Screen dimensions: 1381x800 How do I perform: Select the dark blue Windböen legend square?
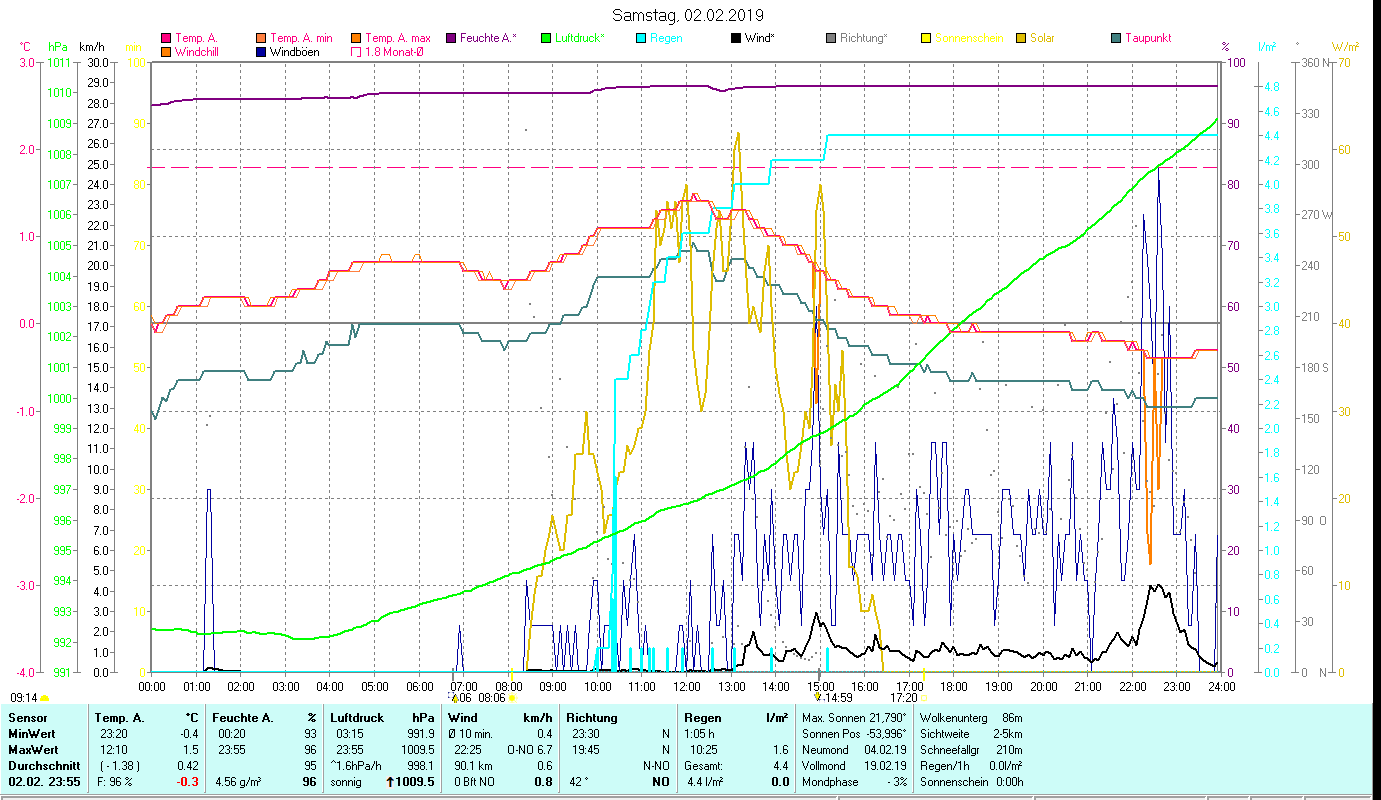pyautogui.click(x=261, y=52)
